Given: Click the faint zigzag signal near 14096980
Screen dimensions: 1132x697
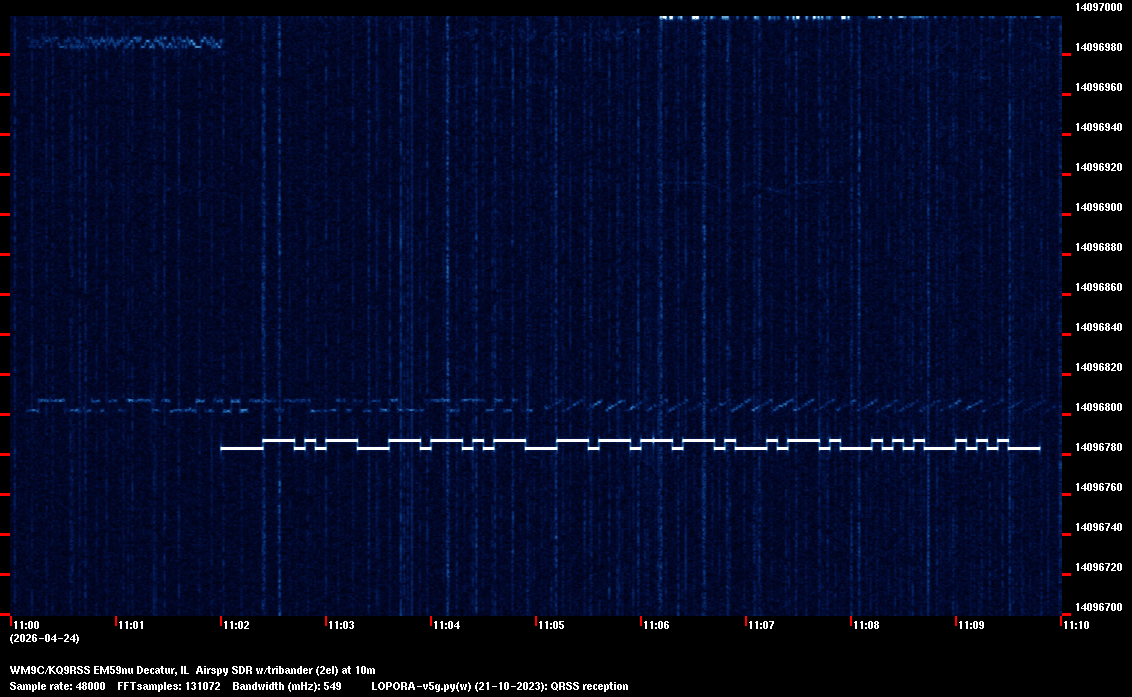Looking at the screenshot, I should click(125, 43).
